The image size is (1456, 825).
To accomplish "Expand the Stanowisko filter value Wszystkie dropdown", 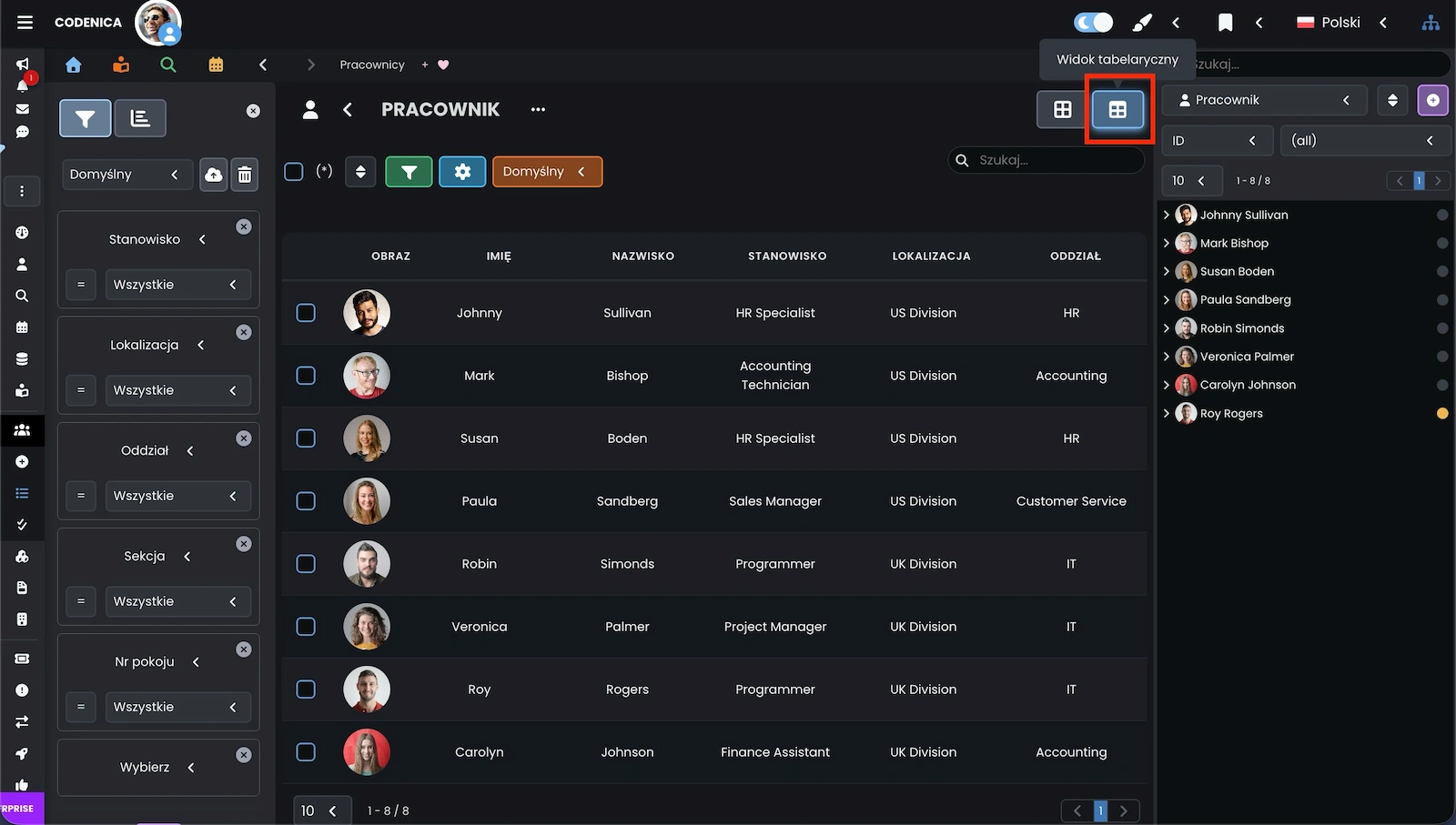I will 177,285.
